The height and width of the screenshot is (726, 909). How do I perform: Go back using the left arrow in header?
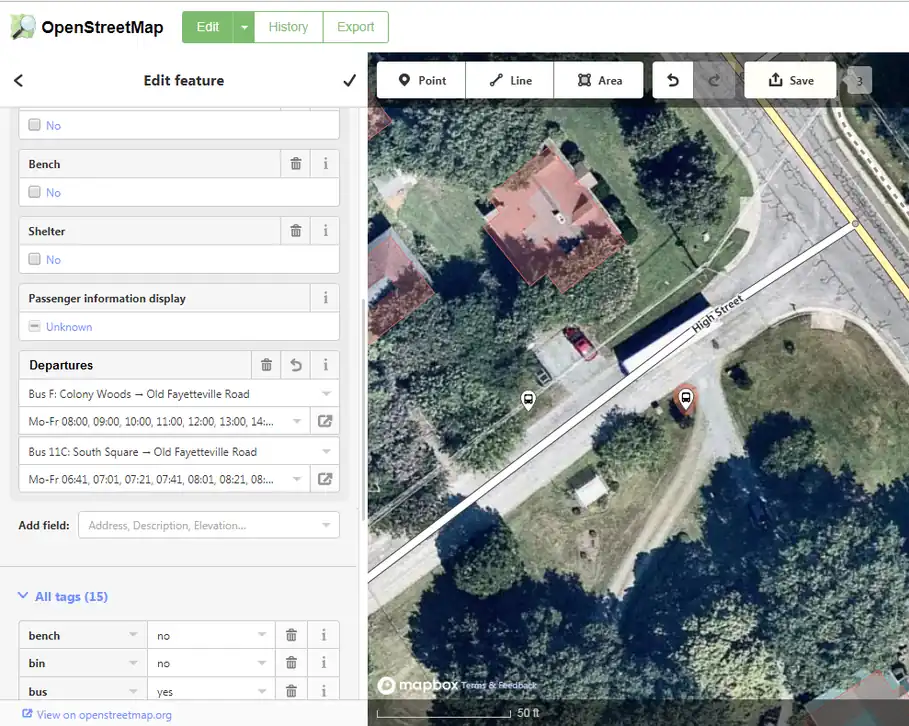click(x=18, y=81)
